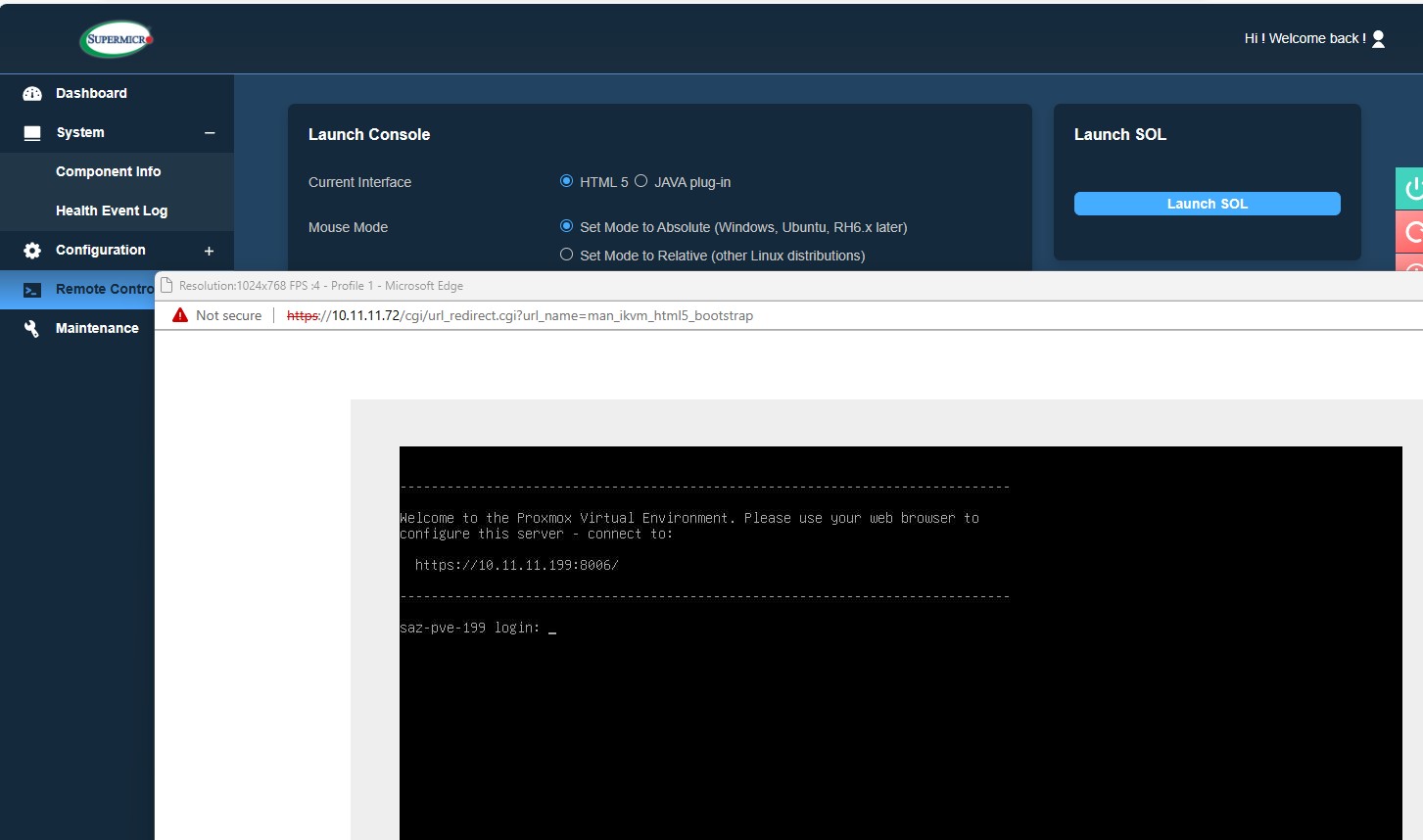Click the Maintenance wrench icon

click(32, 329)
